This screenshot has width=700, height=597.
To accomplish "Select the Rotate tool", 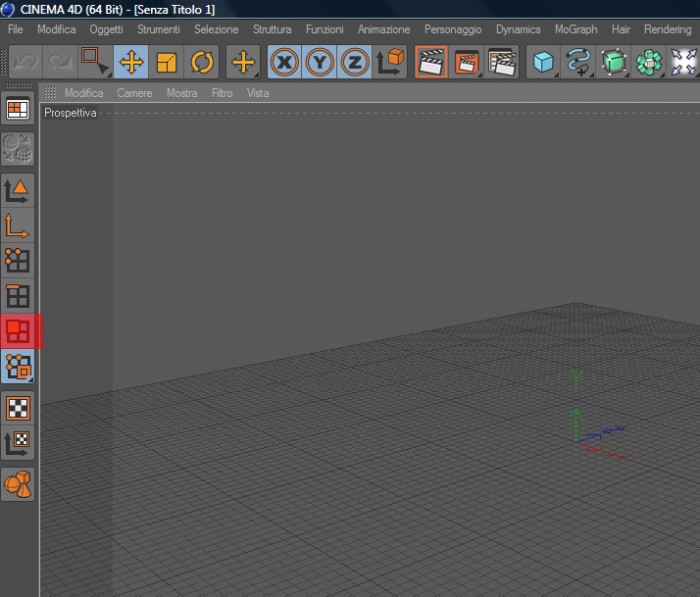I will [x=202, y=62].
